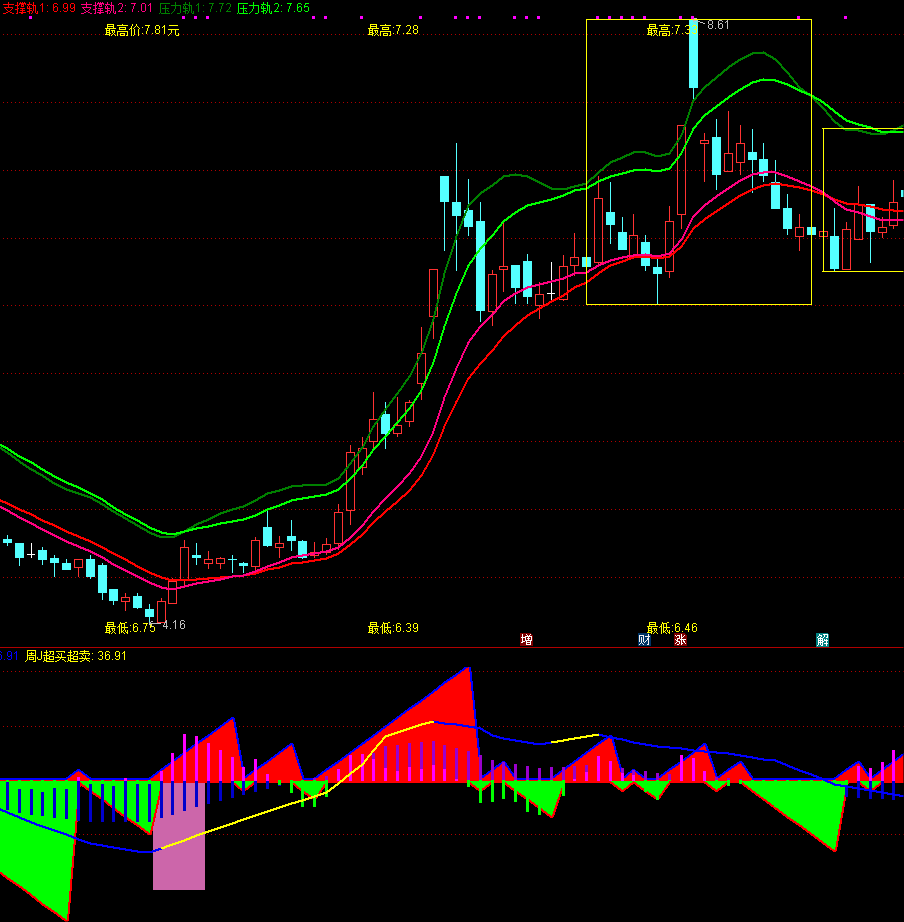Click the 最低:6.39 annotation

(393, 628)
